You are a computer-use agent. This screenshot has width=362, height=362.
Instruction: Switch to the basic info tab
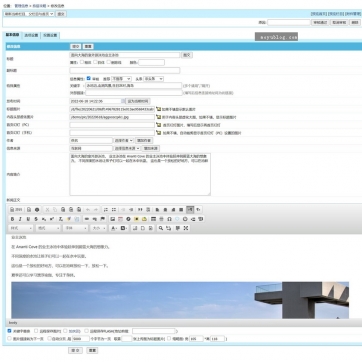click(12, 35)
